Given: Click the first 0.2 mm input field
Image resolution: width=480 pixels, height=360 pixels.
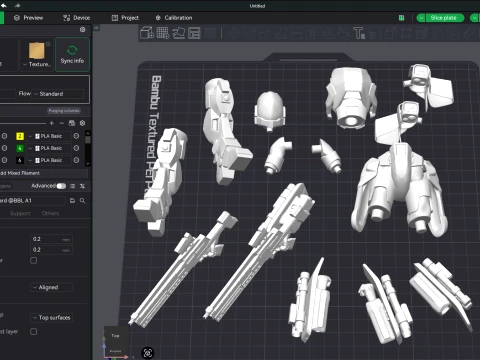Looking at the screenshot, I should click(52, 239).
